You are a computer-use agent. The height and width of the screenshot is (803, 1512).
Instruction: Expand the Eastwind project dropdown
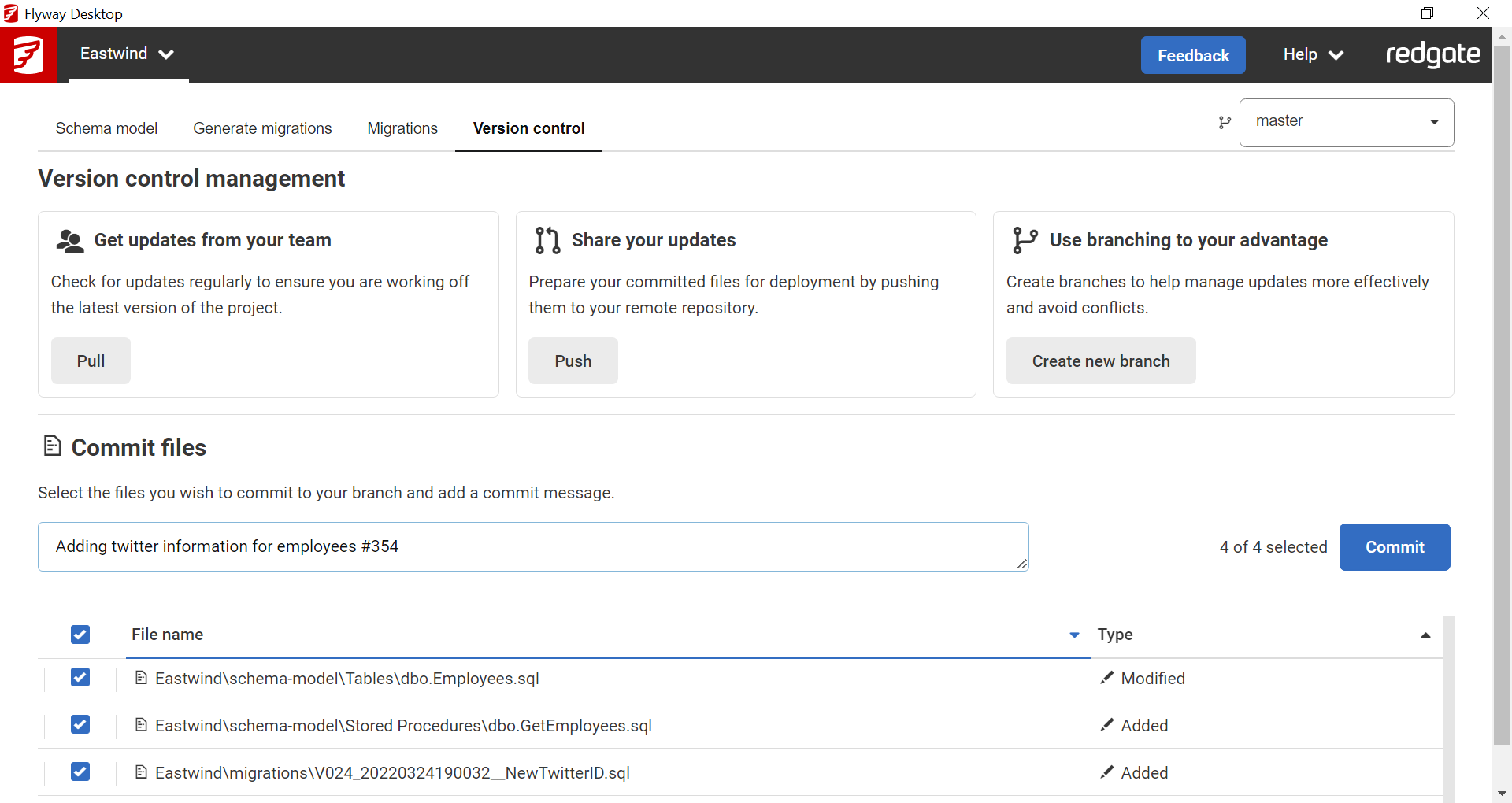coord(128,54)
